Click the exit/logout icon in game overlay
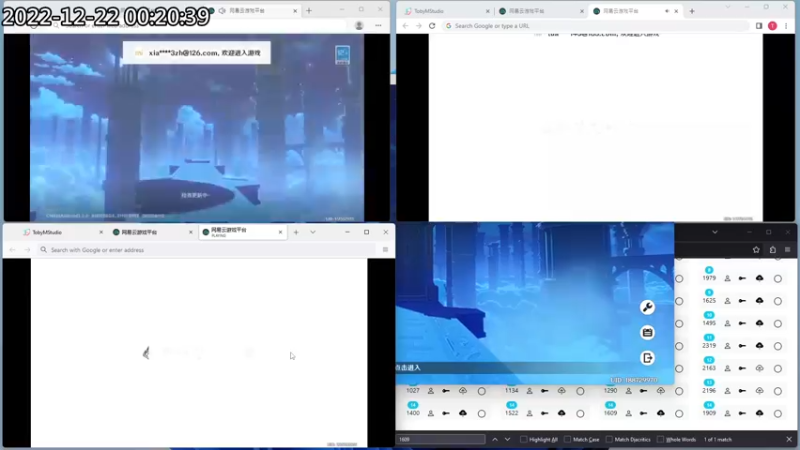 647,358
